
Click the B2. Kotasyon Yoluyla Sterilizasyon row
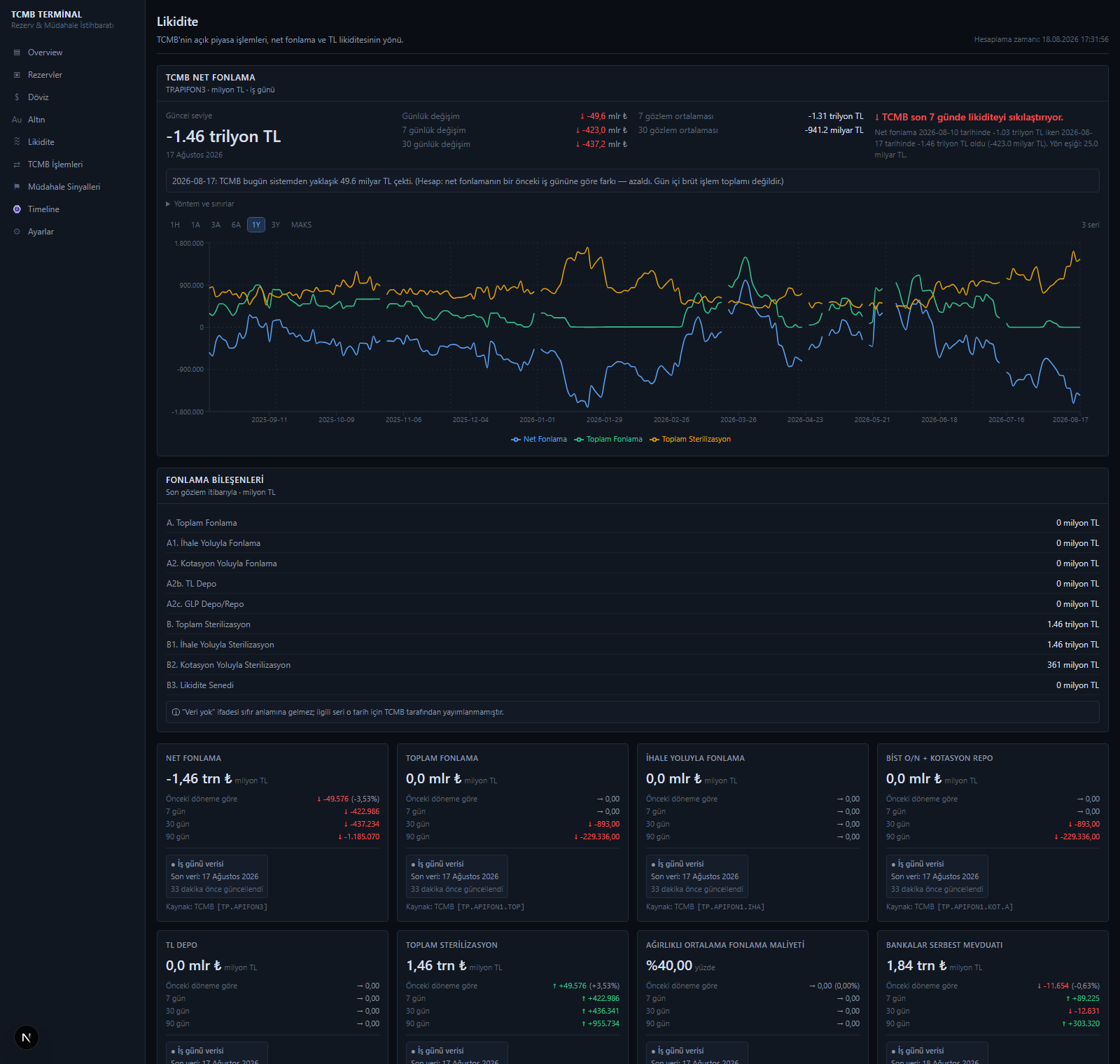pos(633,665)
